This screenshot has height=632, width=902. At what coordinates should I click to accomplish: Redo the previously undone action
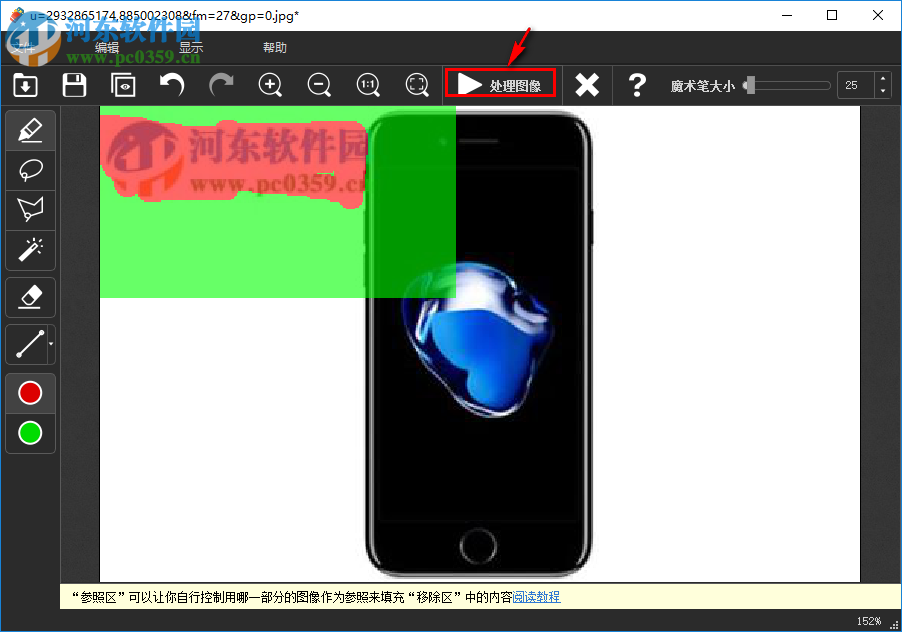pos(219,85)
